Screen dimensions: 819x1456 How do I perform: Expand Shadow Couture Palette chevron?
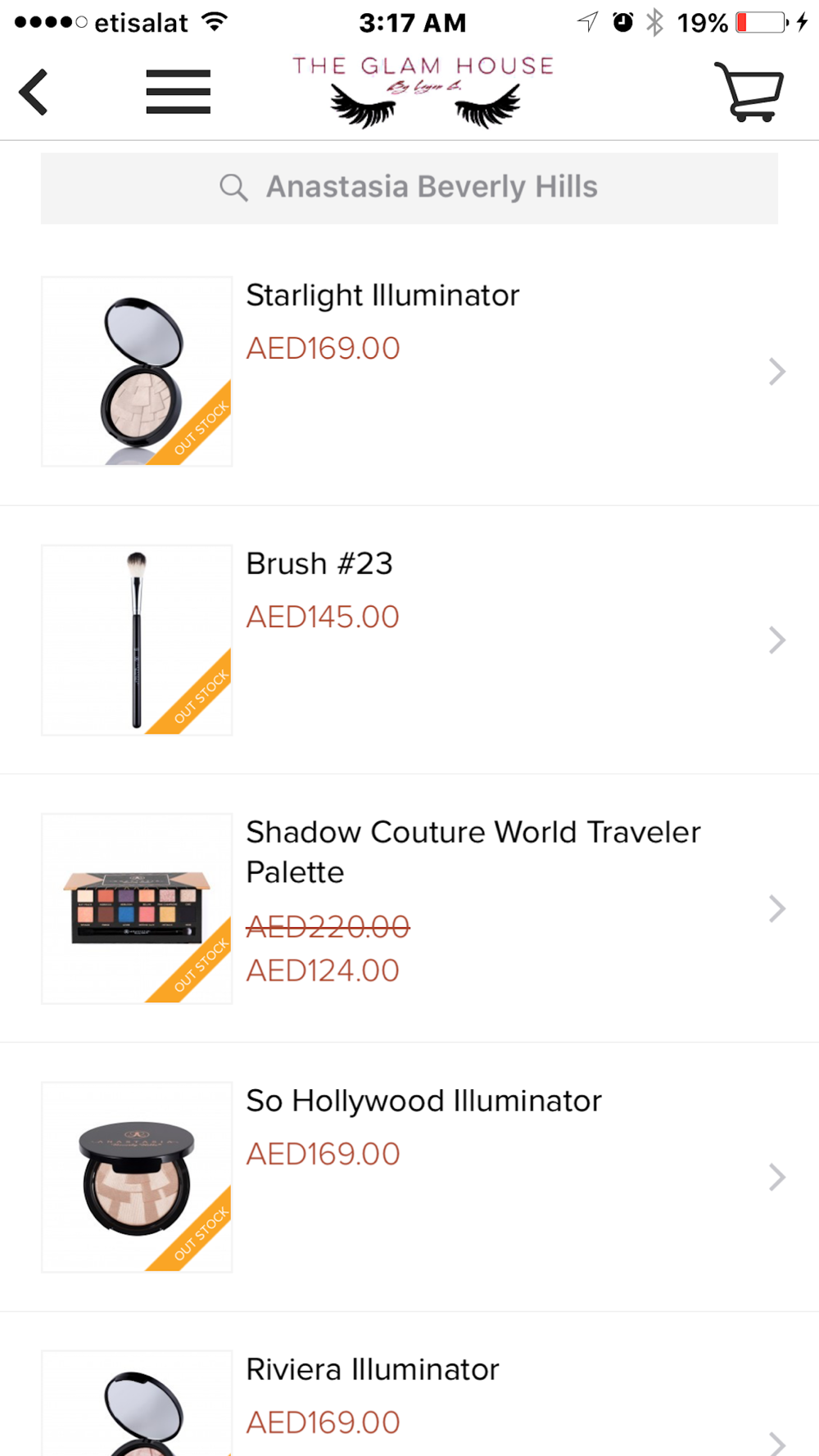(776, 908)
